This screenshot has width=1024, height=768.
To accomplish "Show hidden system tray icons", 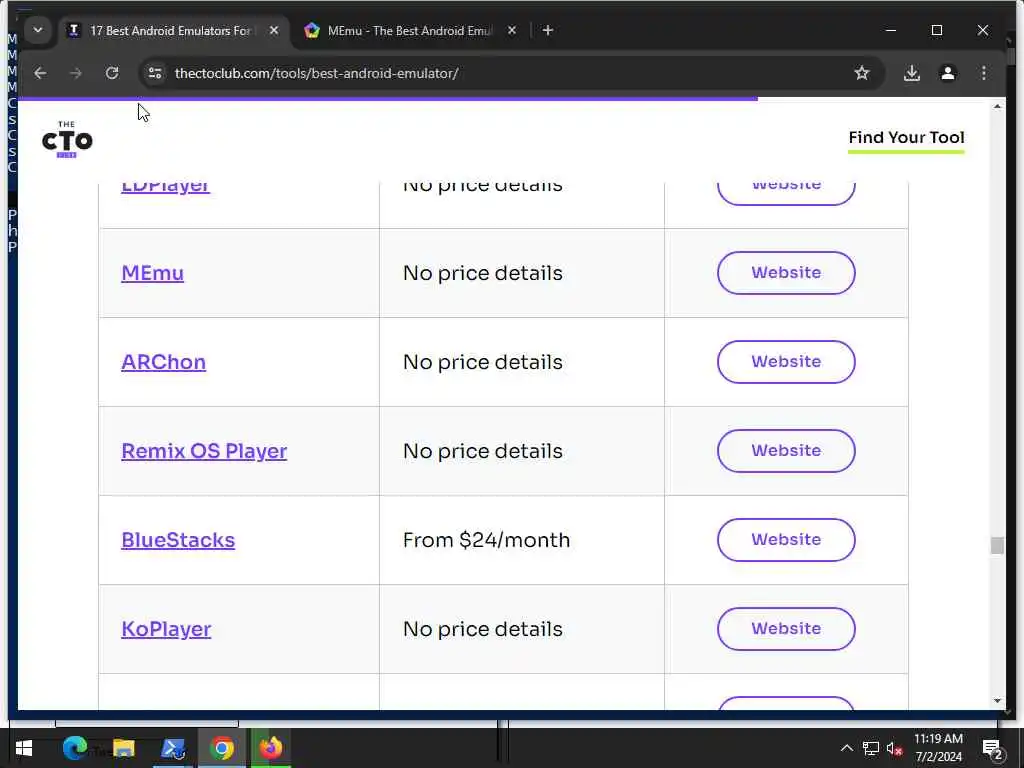I will click(x=846, y=748).
